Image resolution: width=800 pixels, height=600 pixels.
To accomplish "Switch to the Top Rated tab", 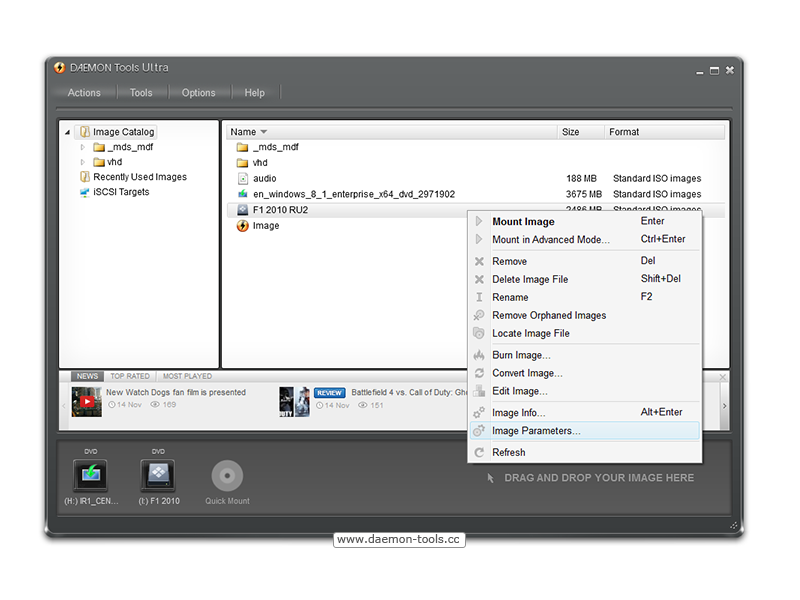I will coord(130,376).
